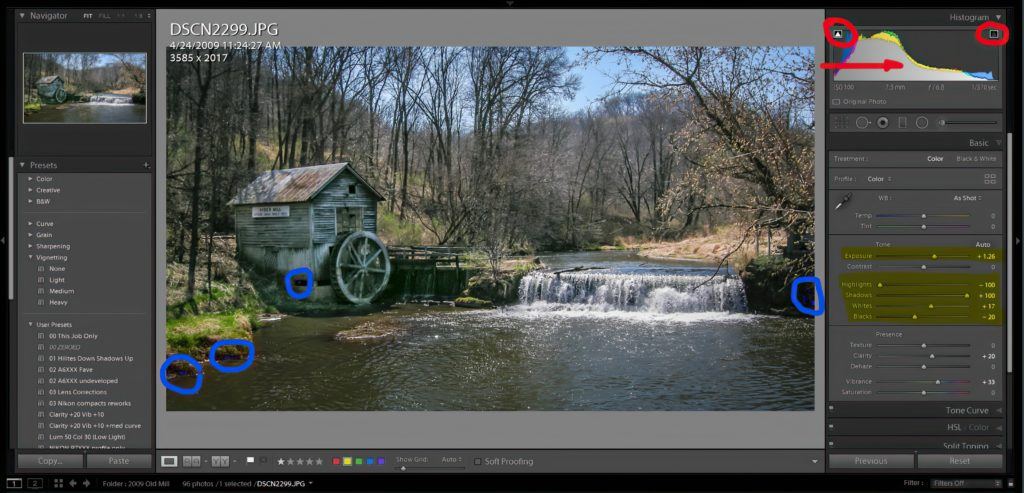Screen dimensions: 1024x493
Task: Enable the Soft Proofing checkbox
Action: [x=477, y=461]
